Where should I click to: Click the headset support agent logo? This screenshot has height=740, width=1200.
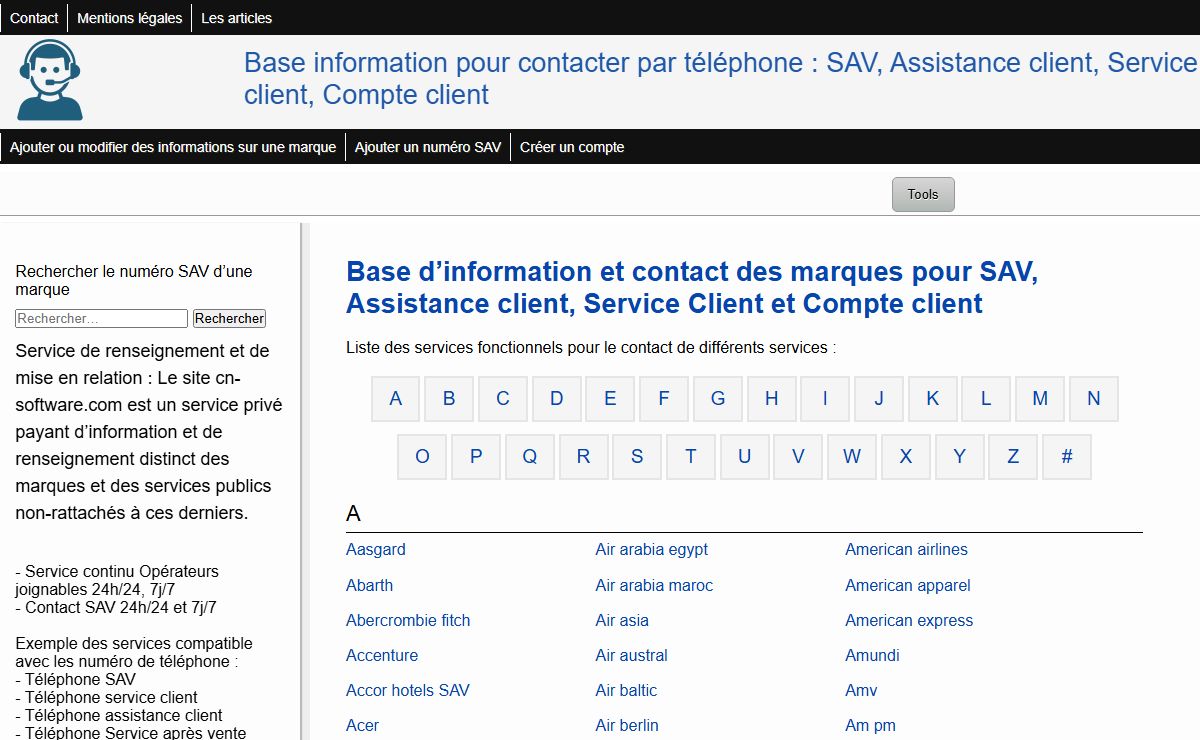pos(50,80)
